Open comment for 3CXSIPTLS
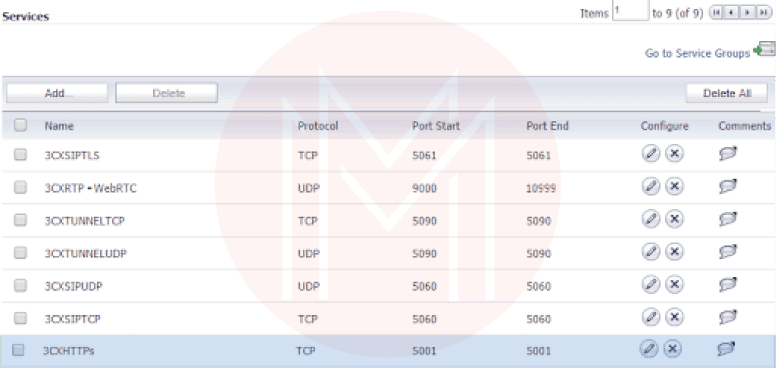Image resolution: width=776 pixels, height=368 pixels. tap(728, 154)
